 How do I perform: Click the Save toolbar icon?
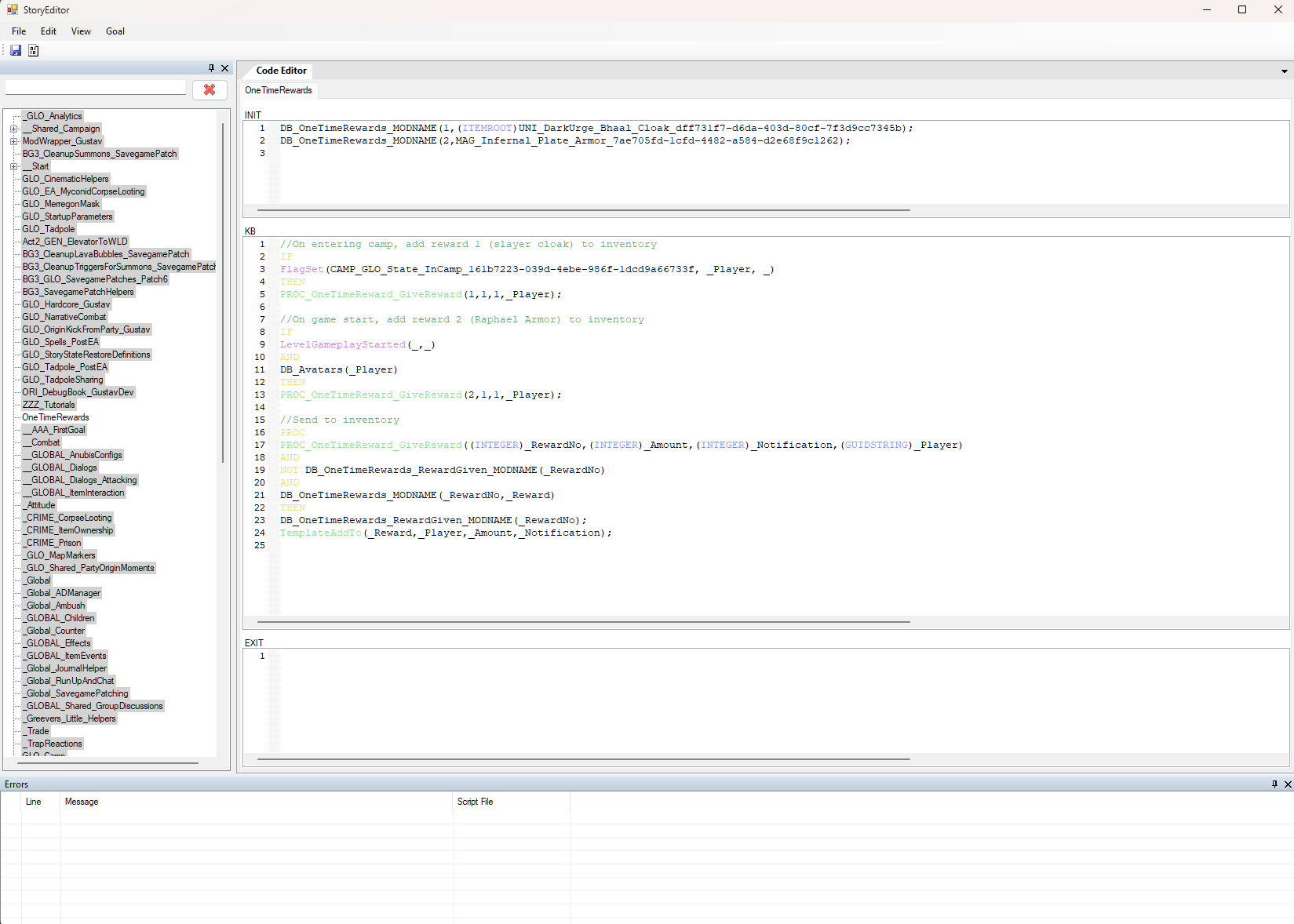coord(16,50)
